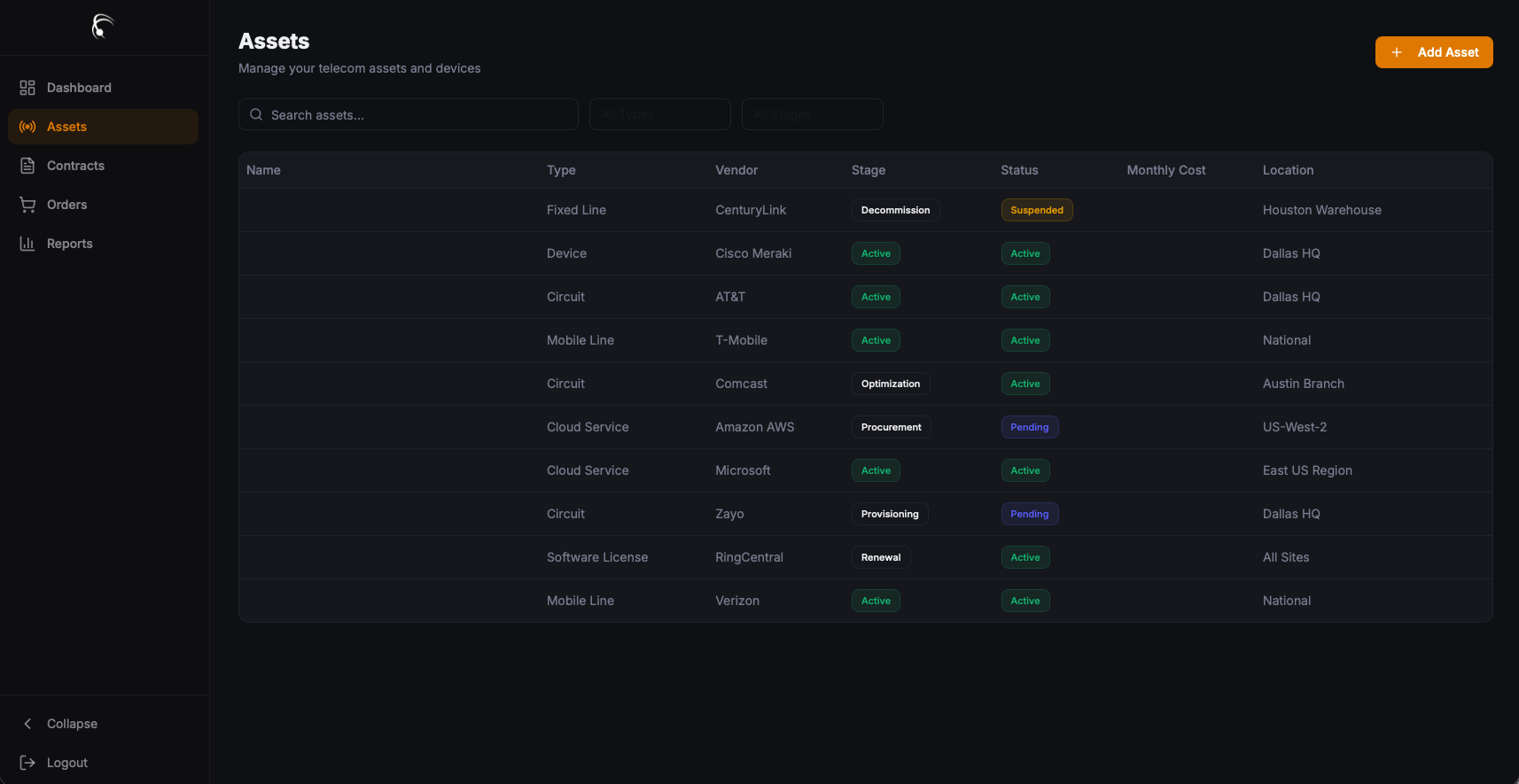
Task: Click the CenturyLink vendor cell
Action: click(751, 210)
